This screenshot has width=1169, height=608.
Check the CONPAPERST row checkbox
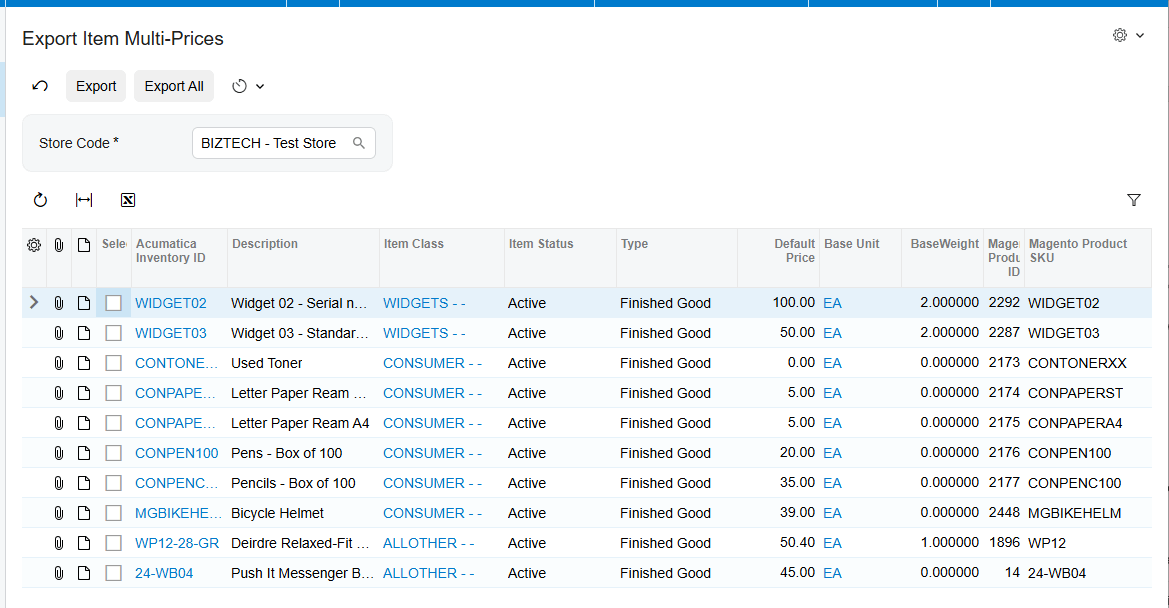pos(113,393)
